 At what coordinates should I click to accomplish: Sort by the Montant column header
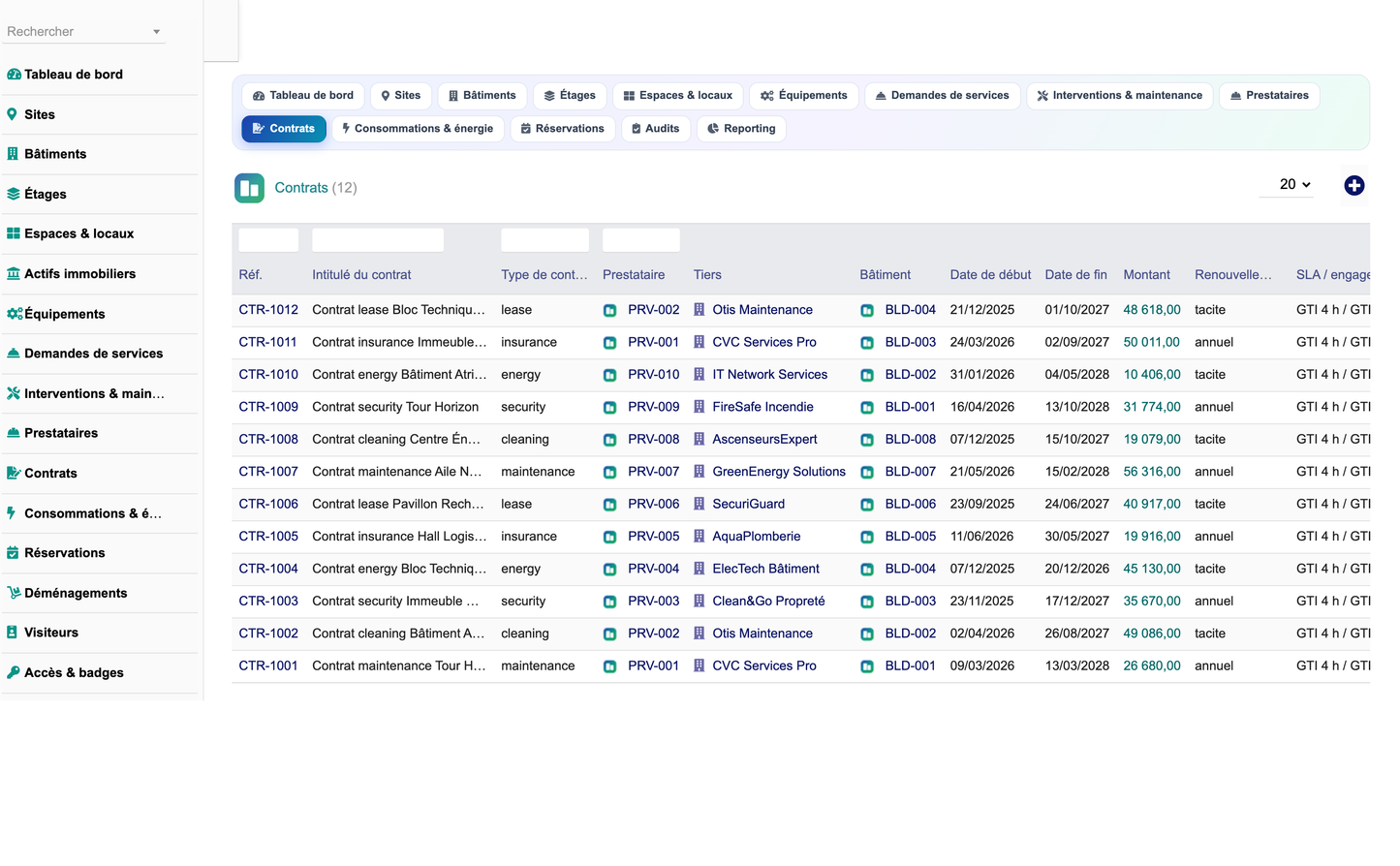coord(1147,275)
